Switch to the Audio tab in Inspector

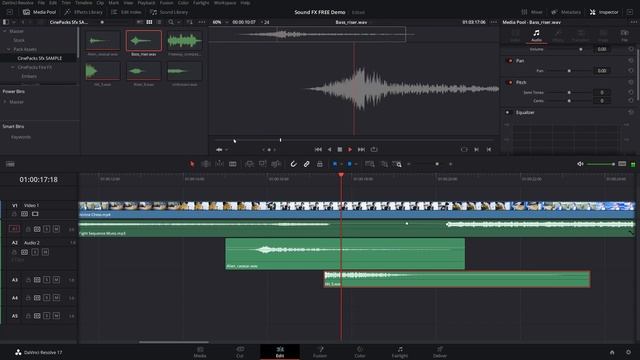click(536, 36)
